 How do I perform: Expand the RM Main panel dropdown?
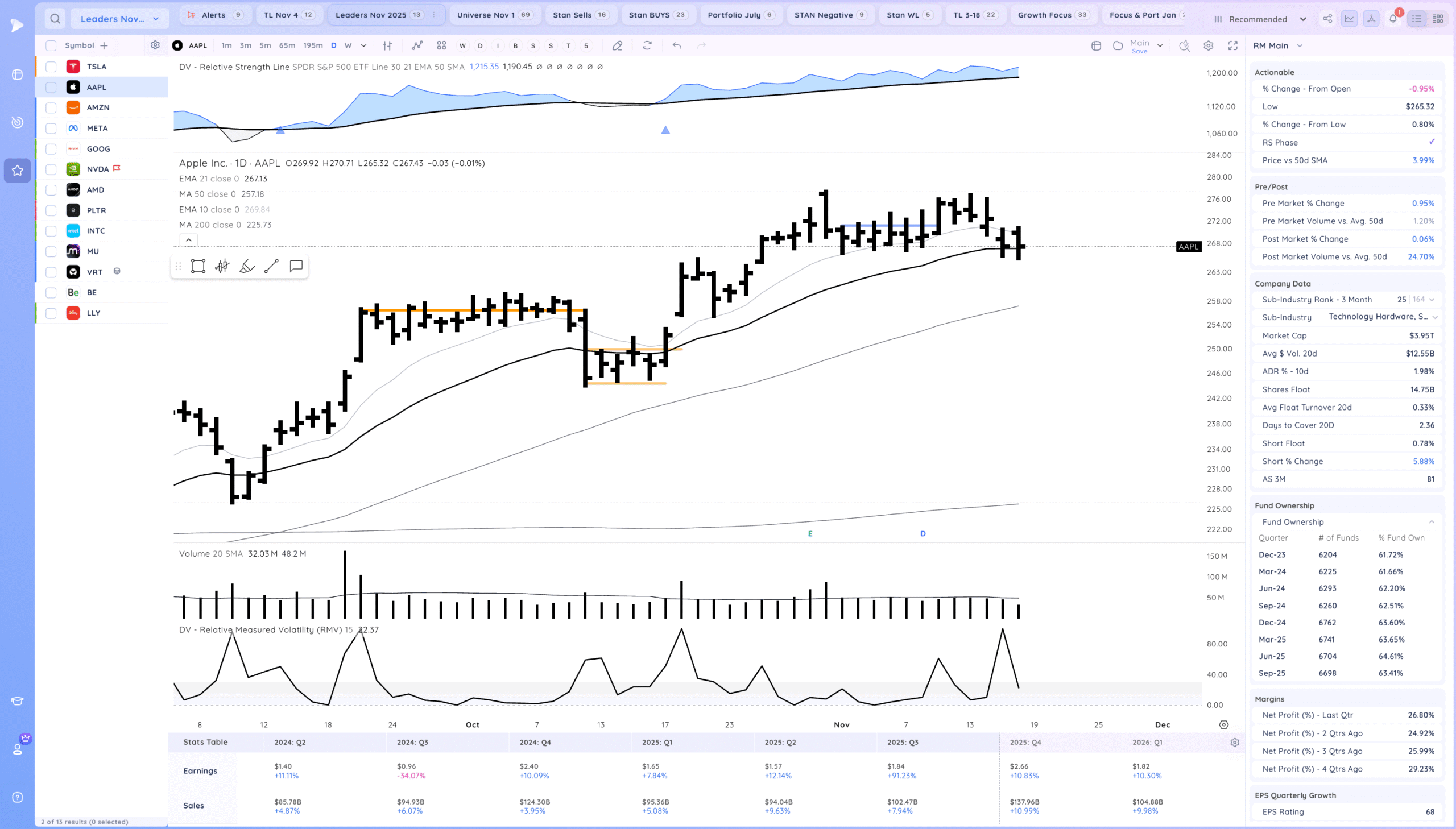click(1300, 45)
